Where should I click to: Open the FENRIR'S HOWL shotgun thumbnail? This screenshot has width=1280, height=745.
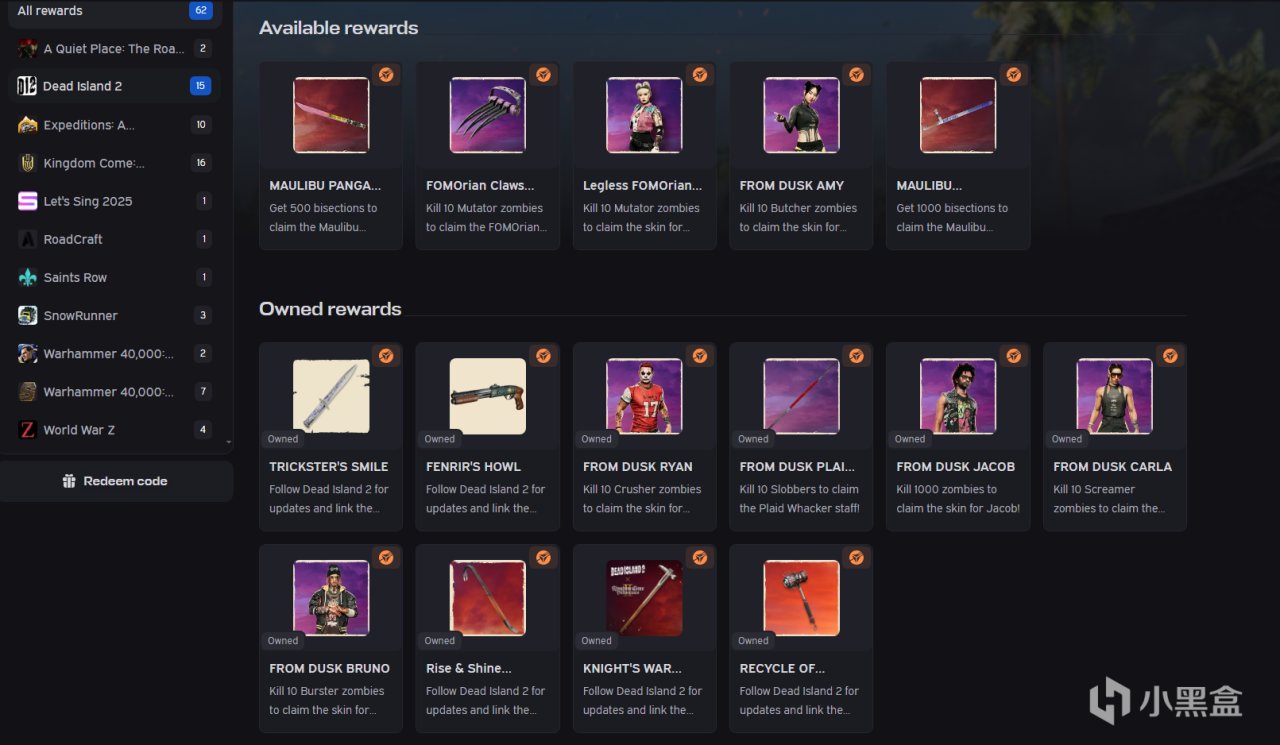click(488, 396)
